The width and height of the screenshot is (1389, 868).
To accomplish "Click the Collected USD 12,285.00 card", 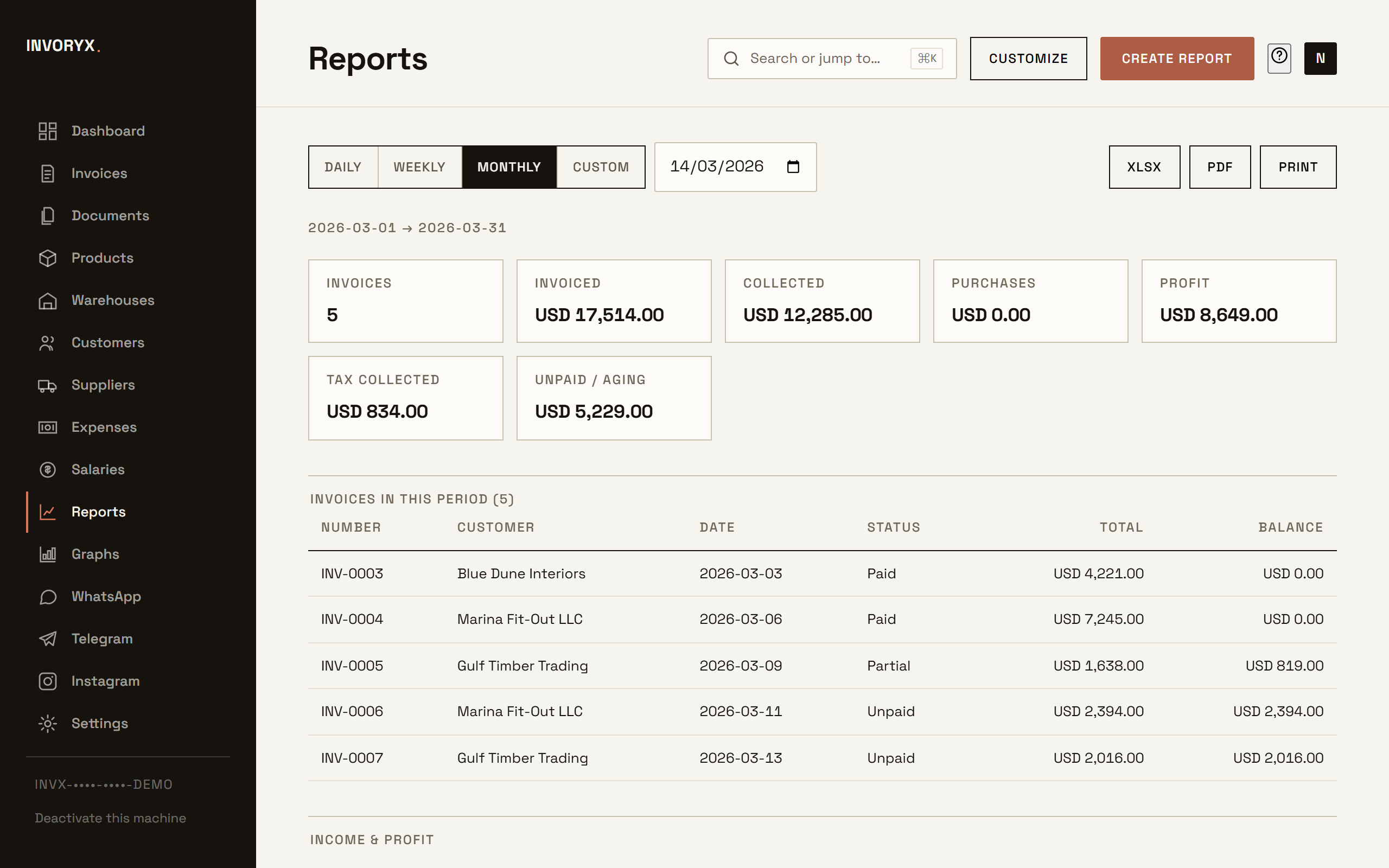I will click(822, 302).
